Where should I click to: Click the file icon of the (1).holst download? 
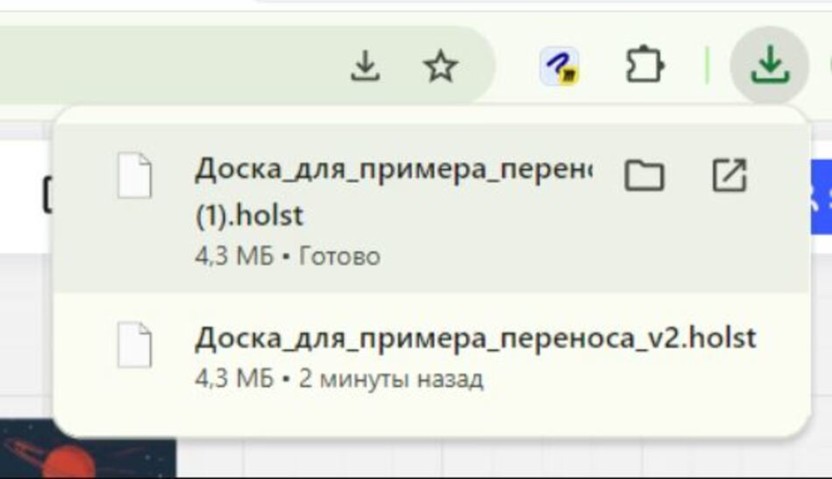pyautogui.click(x=134, y=176)
